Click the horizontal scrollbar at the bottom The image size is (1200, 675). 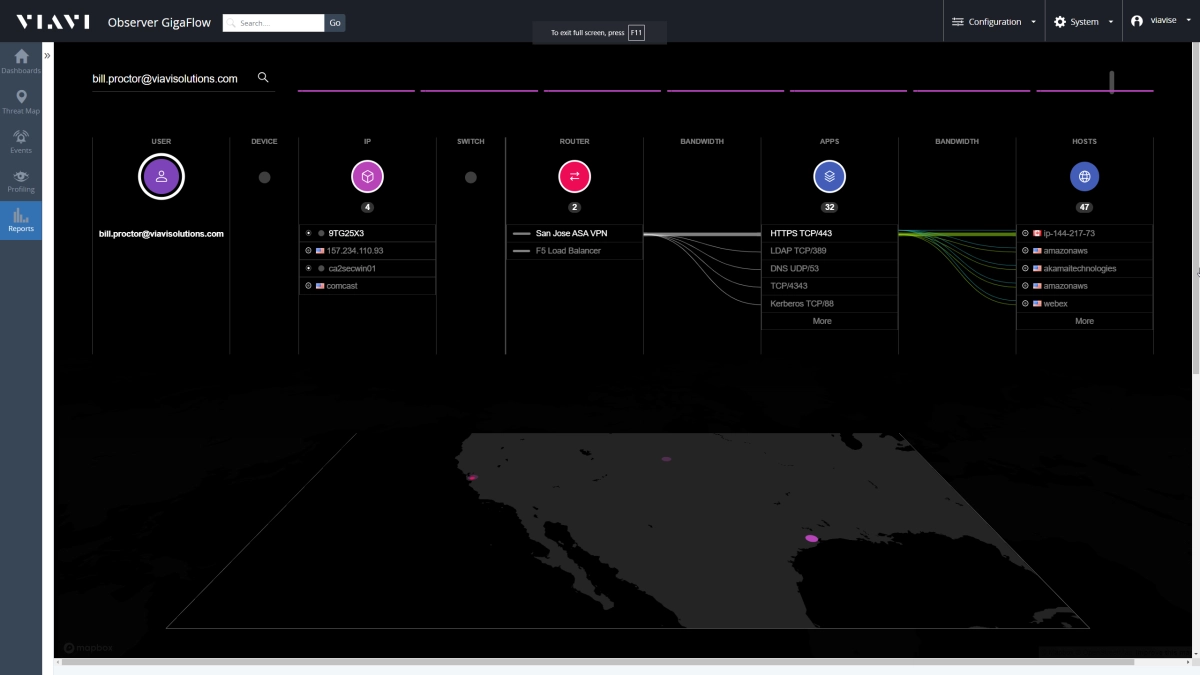(x=598, y=662)
